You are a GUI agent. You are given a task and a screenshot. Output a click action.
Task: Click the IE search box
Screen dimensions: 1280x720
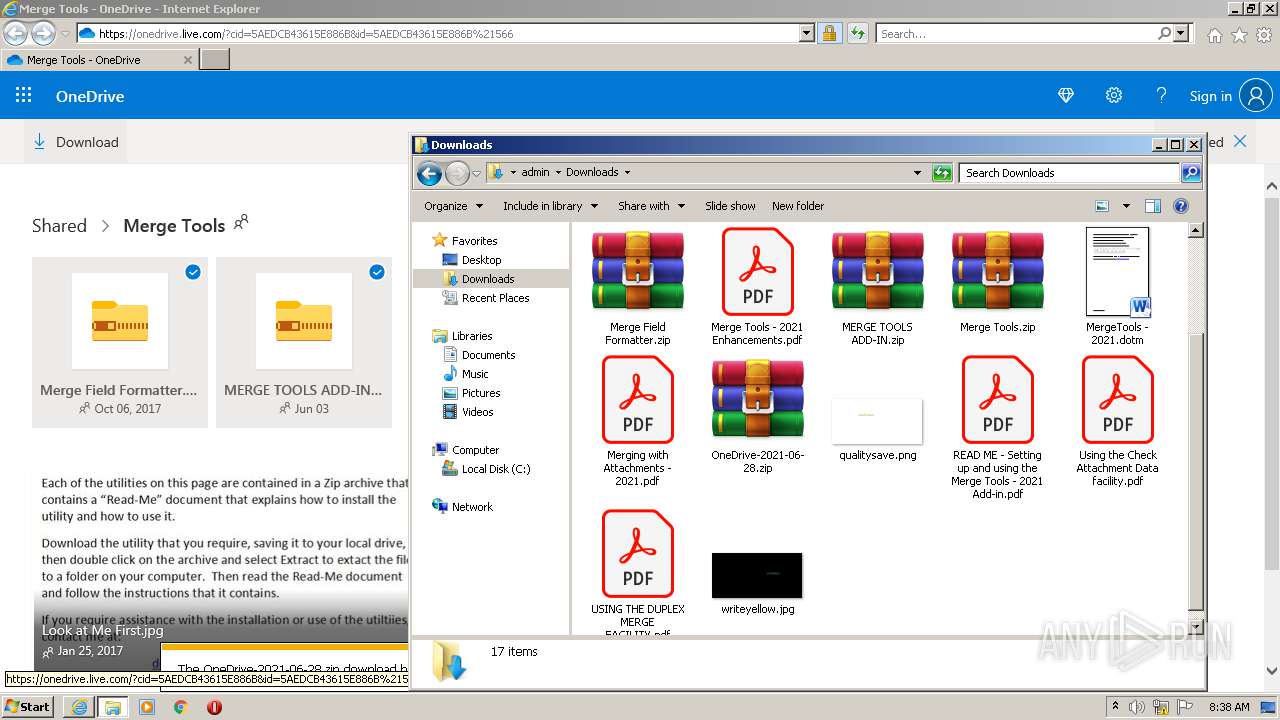(x=1015, y=33)
